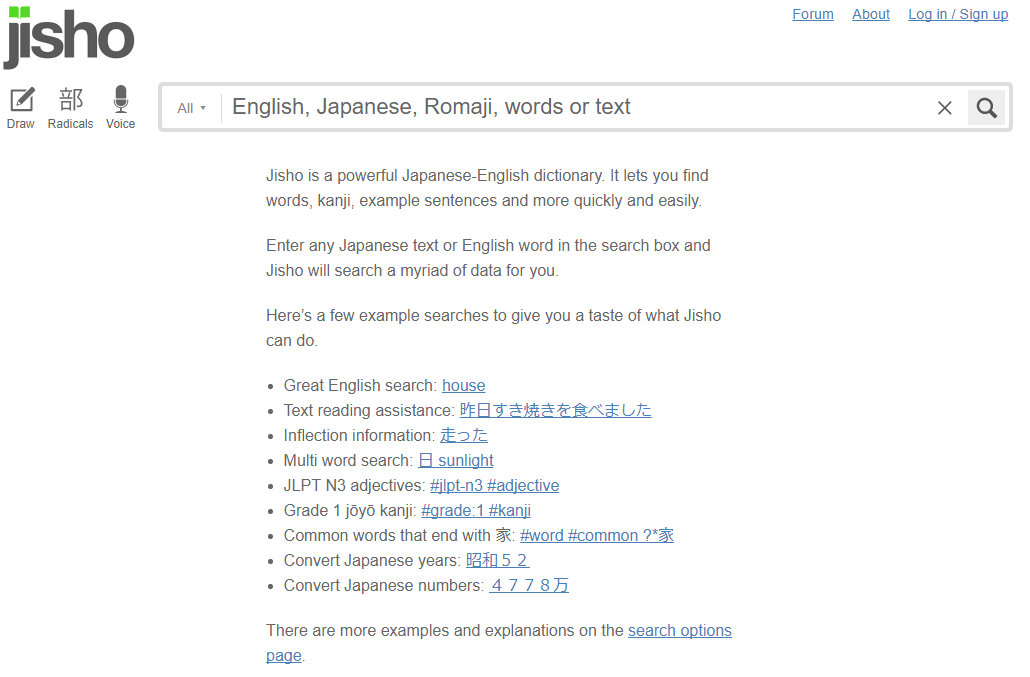Open the Forum link

813,14
